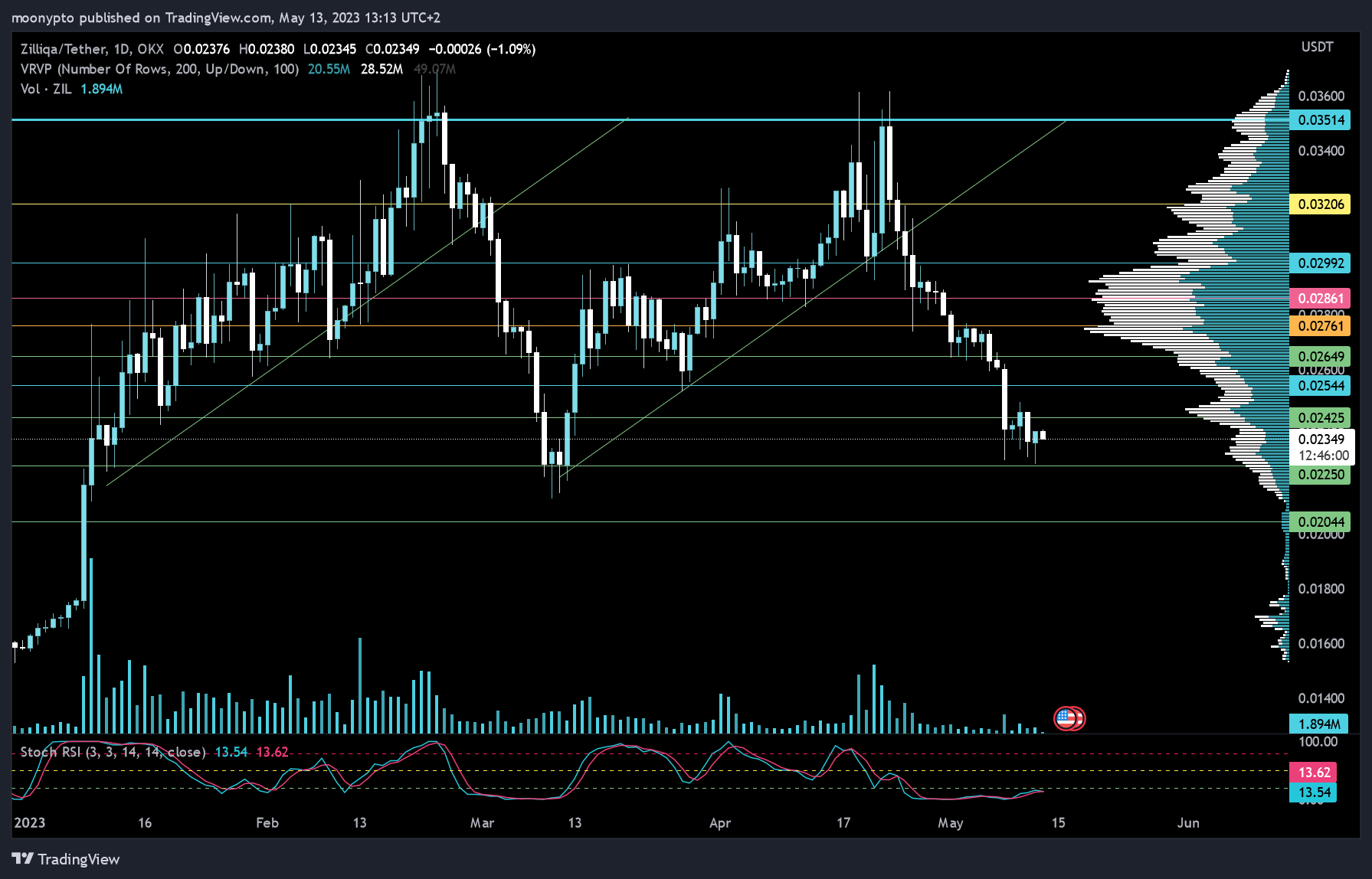Click the Stoch RSI 13.62 axis label
1372x879 pixels.
pos(1314,773)
